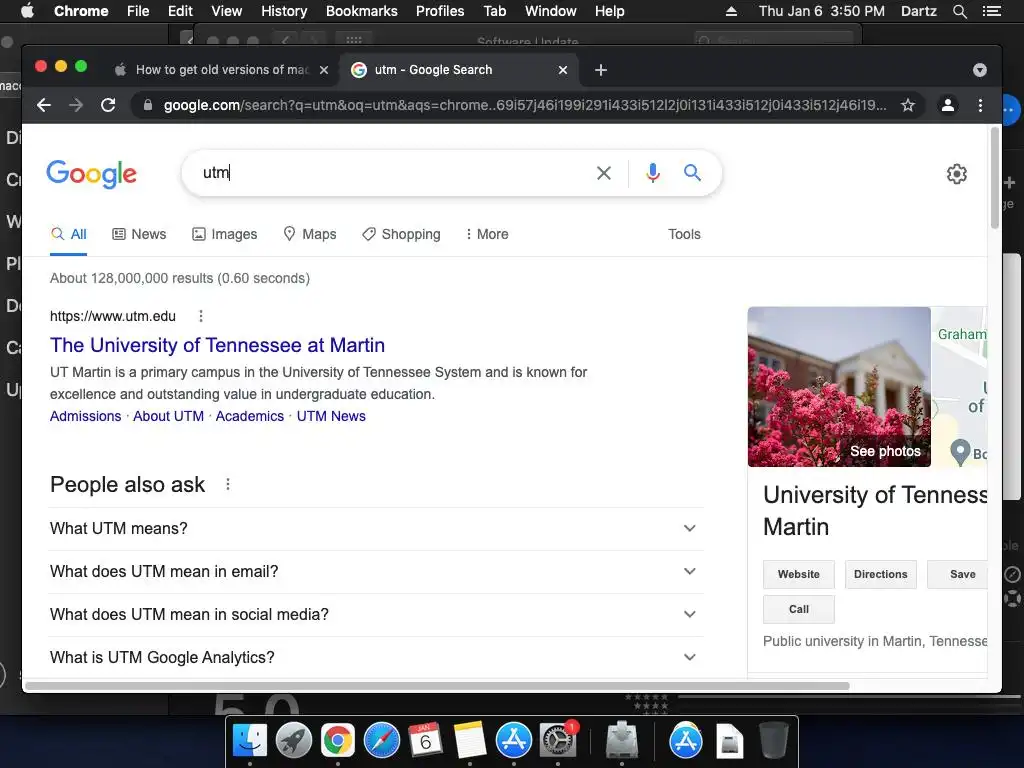The image size is (1024, 768).
Task: Open the History menu in menu bar
Action: (x=284, y=11)
